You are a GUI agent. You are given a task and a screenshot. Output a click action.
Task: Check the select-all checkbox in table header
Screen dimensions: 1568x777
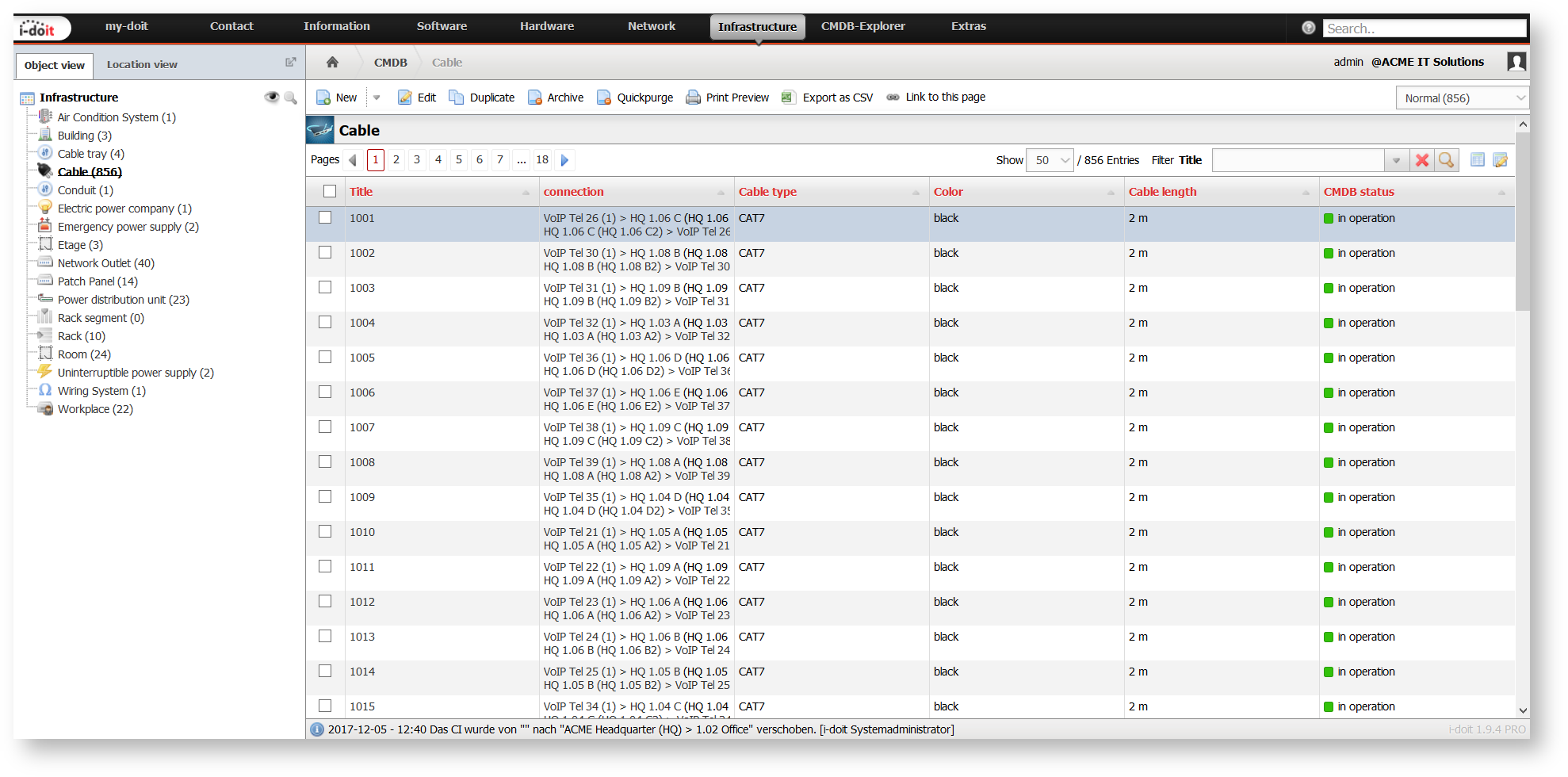point(330,191)
